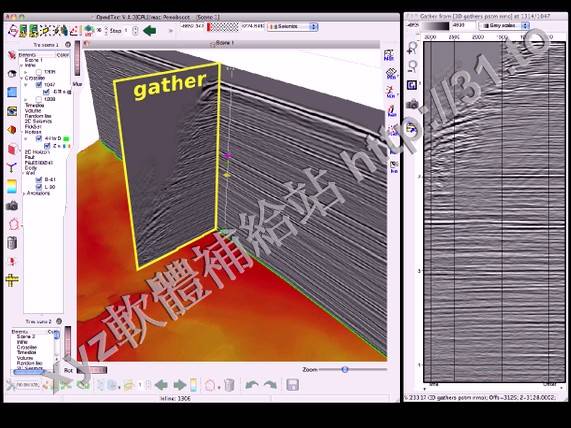
Task: Click the Step value stepper in toolbar
Action: tap(135, 31)
